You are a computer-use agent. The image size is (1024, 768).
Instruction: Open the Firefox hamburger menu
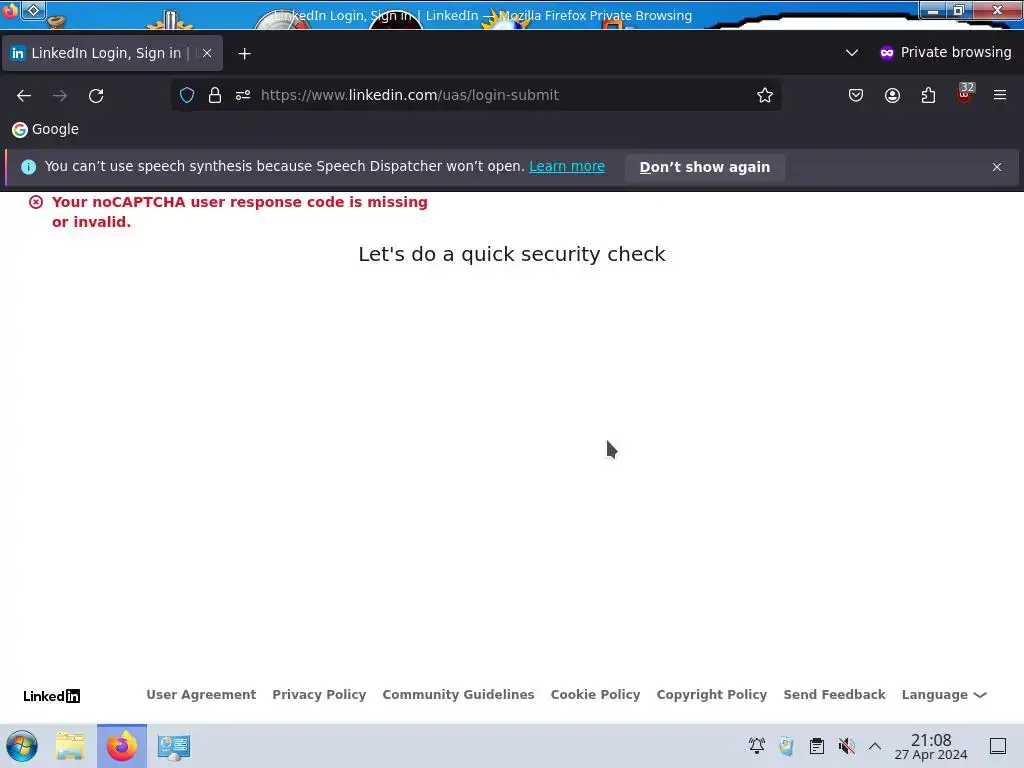(1000, 95)
